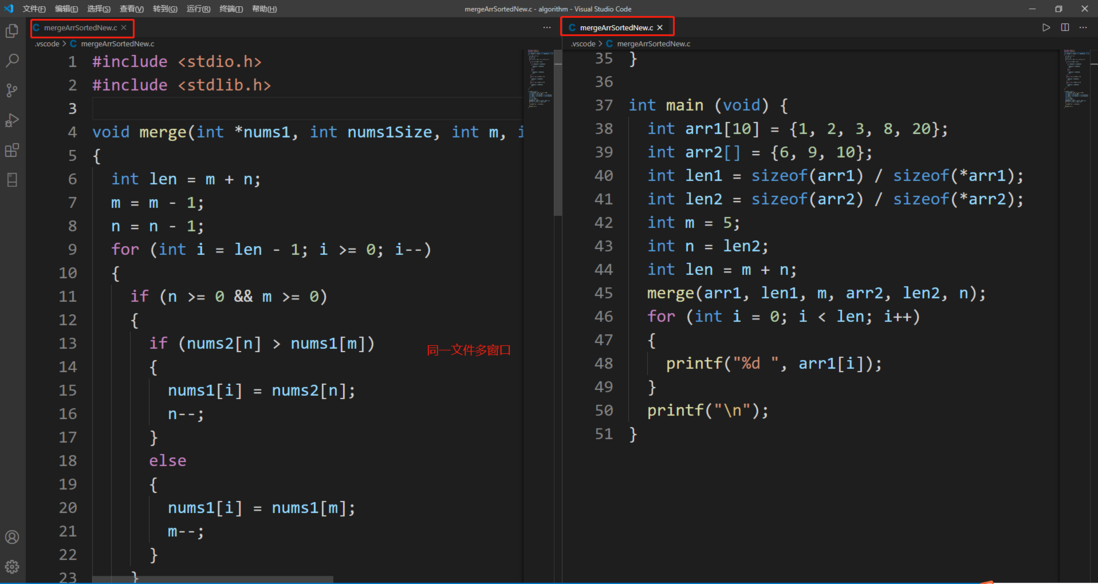1098x584 pixels.
Task: Expand the .vscode breadcrumb in the right editor
Action: pos(583,43)
